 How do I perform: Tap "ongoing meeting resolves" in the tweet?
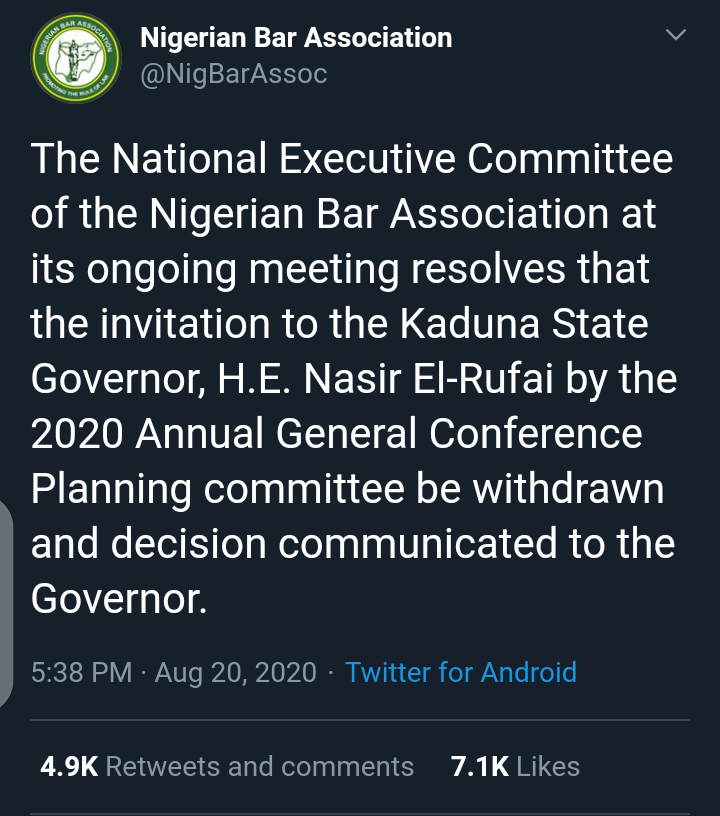[x=360, y=269]
